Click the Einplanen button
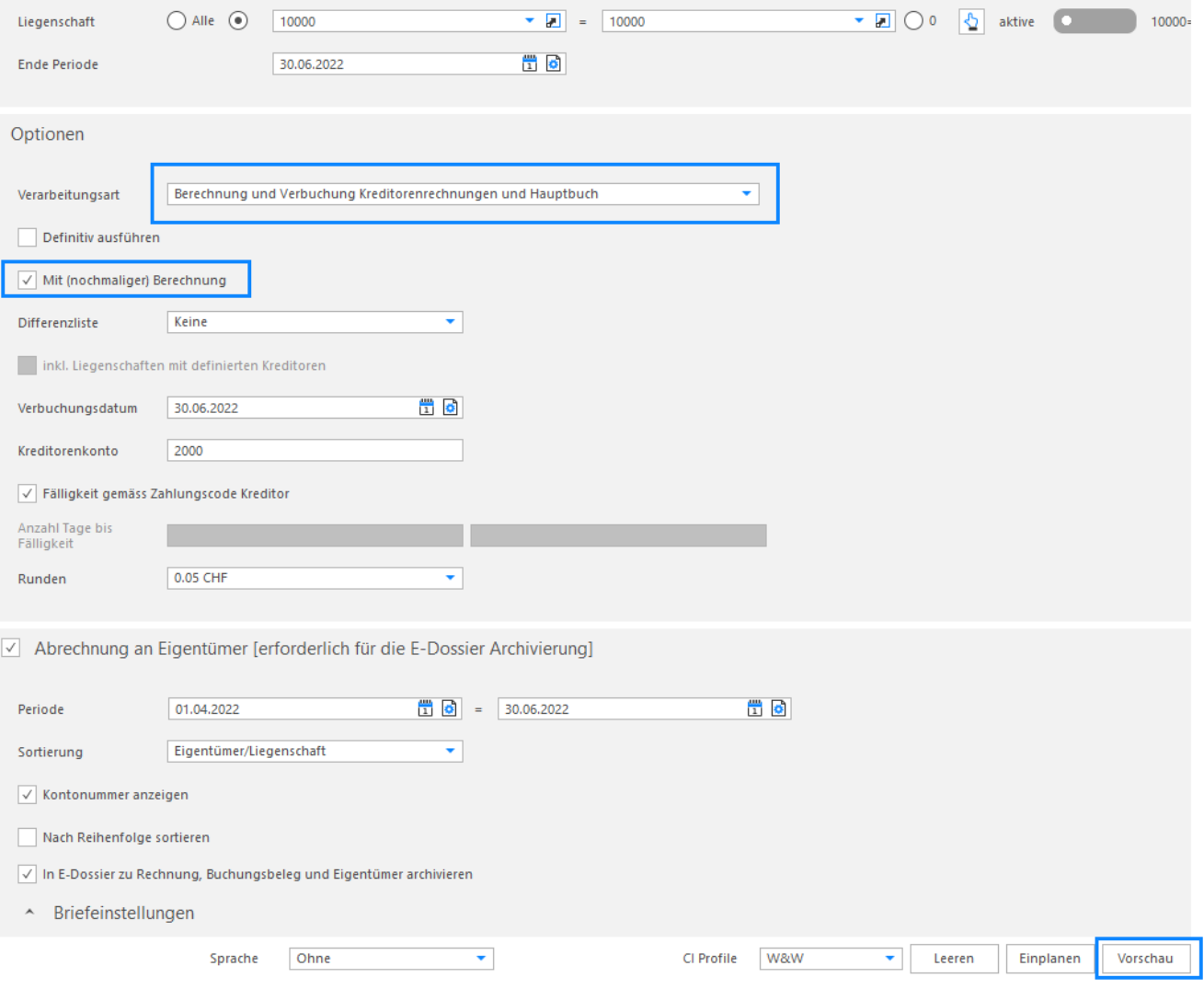 [x=1049, y=958]
